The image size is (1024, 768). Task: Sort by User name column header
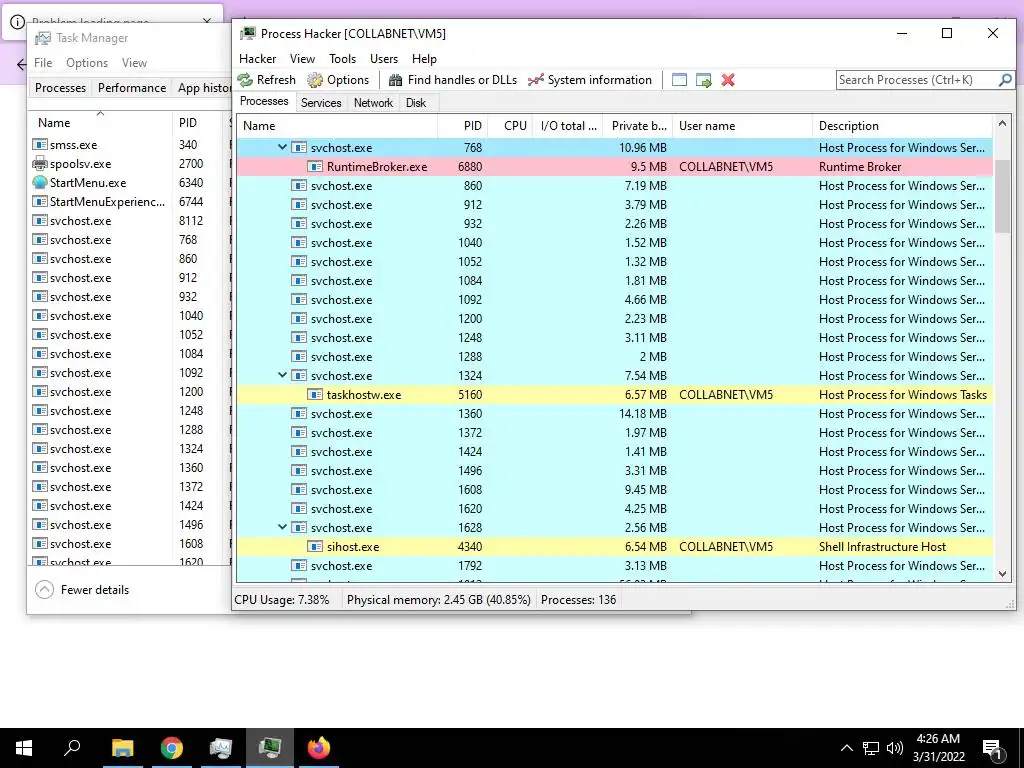(743, 126)
